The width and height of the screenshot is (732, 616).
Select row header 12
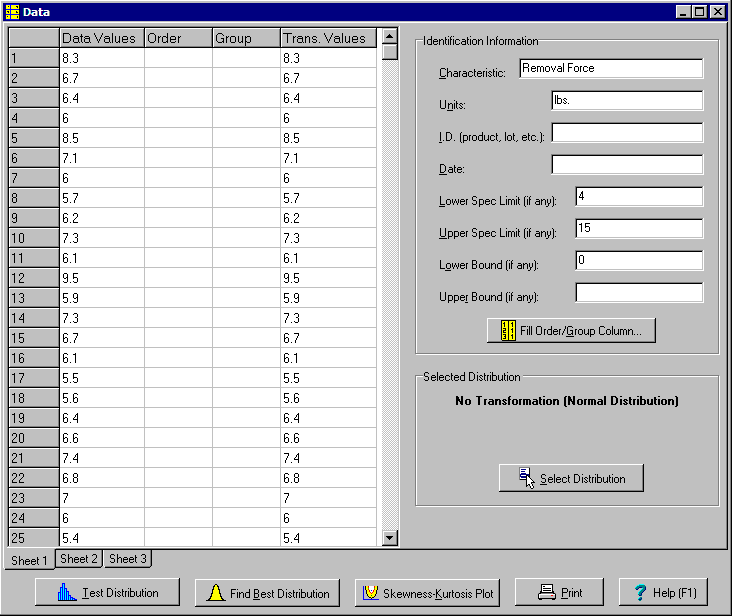coord(34,278)
